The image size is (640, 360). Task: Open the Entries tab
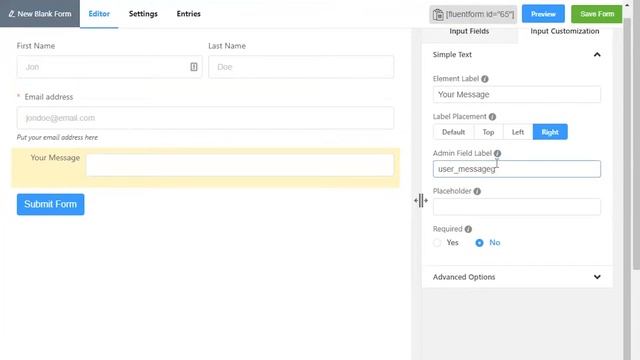click(x=189, y=14)
